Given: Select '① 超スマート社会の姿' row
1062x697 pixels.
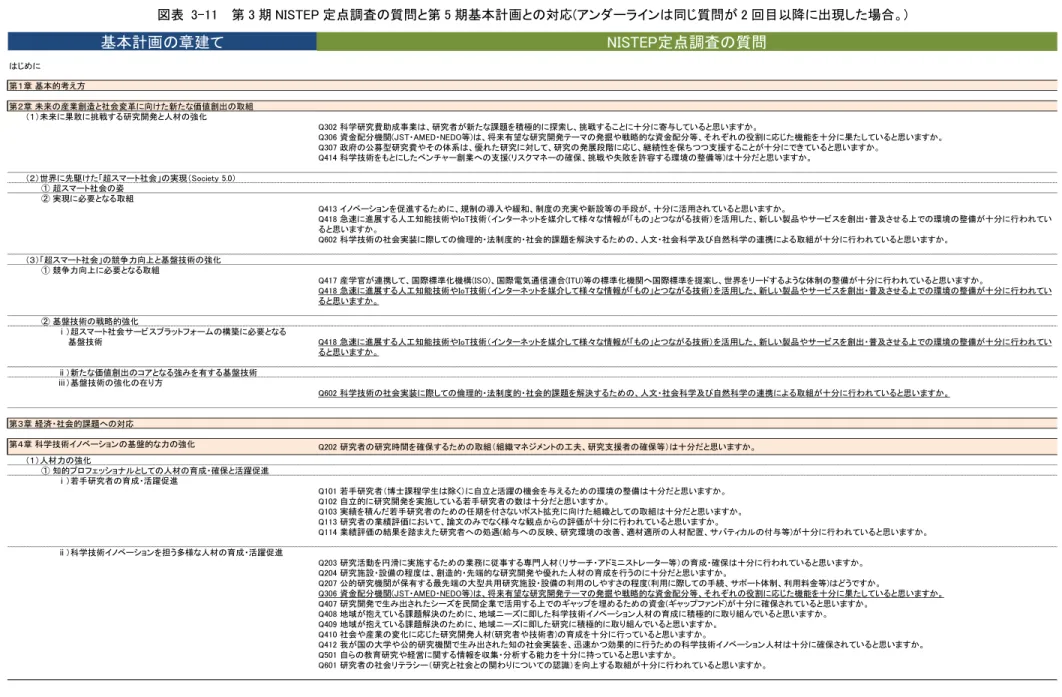Looking at the screenshot, I should tap(83, 188).
